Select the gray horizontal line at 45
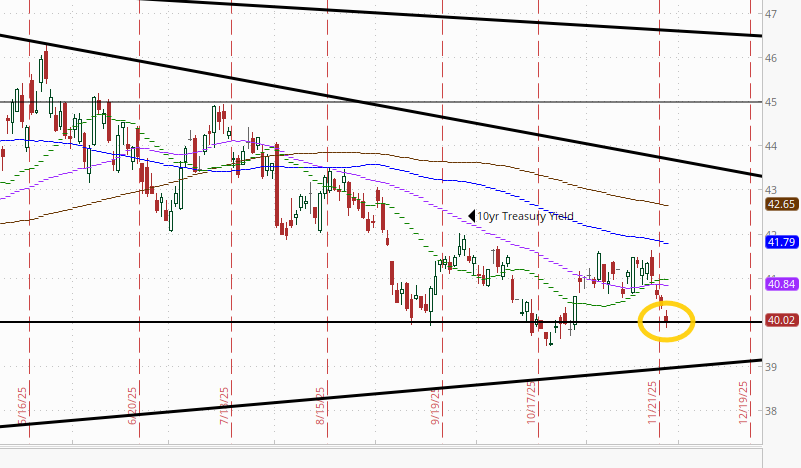This screenshot has height=468, width=801. [x=381, y=102]
